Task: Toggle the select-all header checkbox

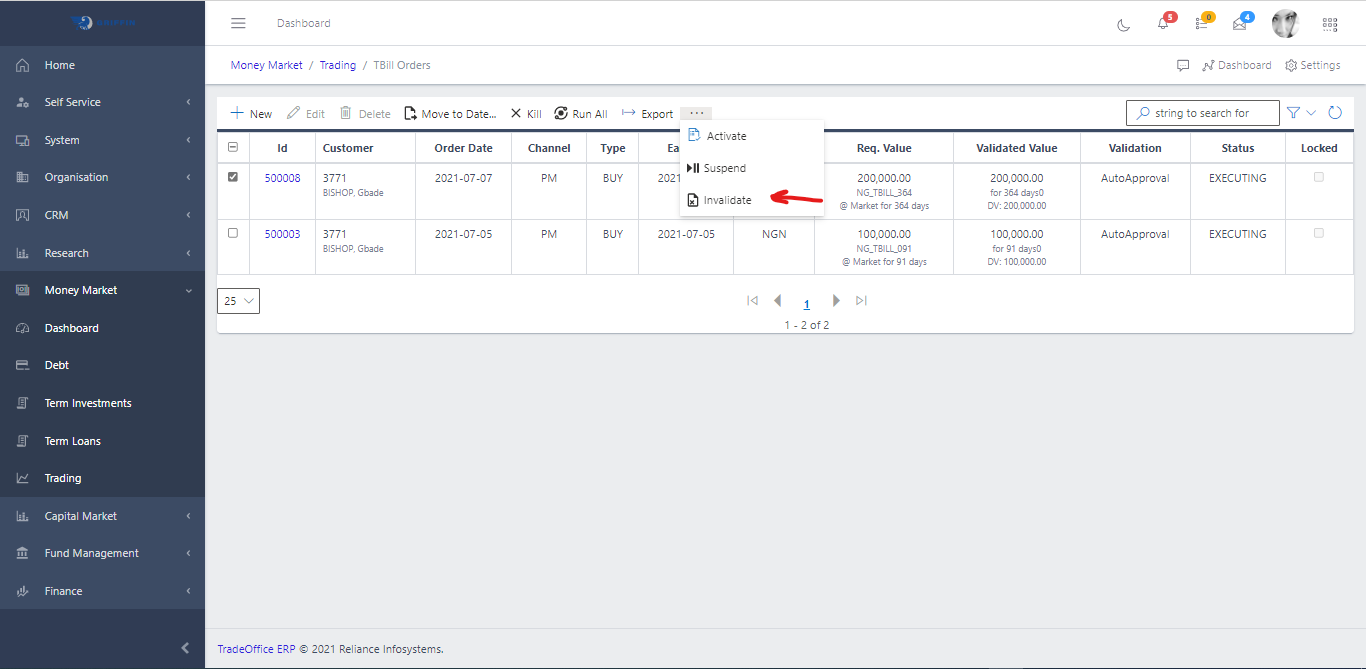Action: [233, 147]
